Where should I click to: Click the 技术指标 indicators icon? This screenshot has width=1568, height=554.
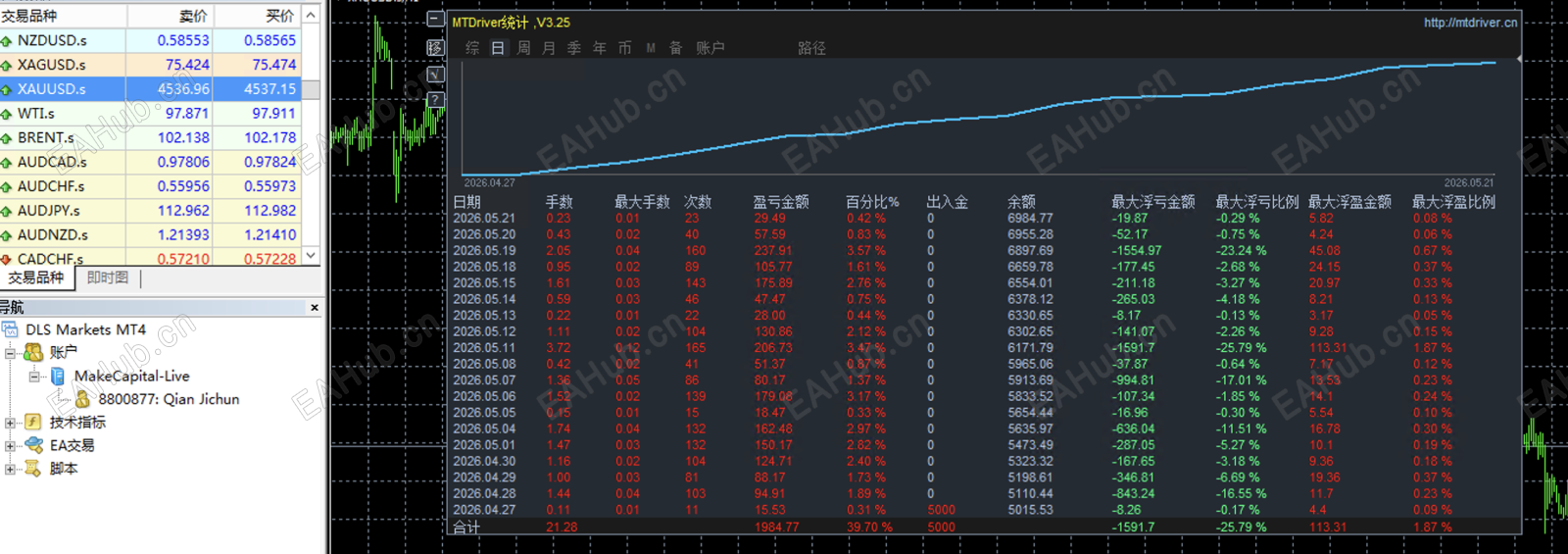[x=33, y=422]
